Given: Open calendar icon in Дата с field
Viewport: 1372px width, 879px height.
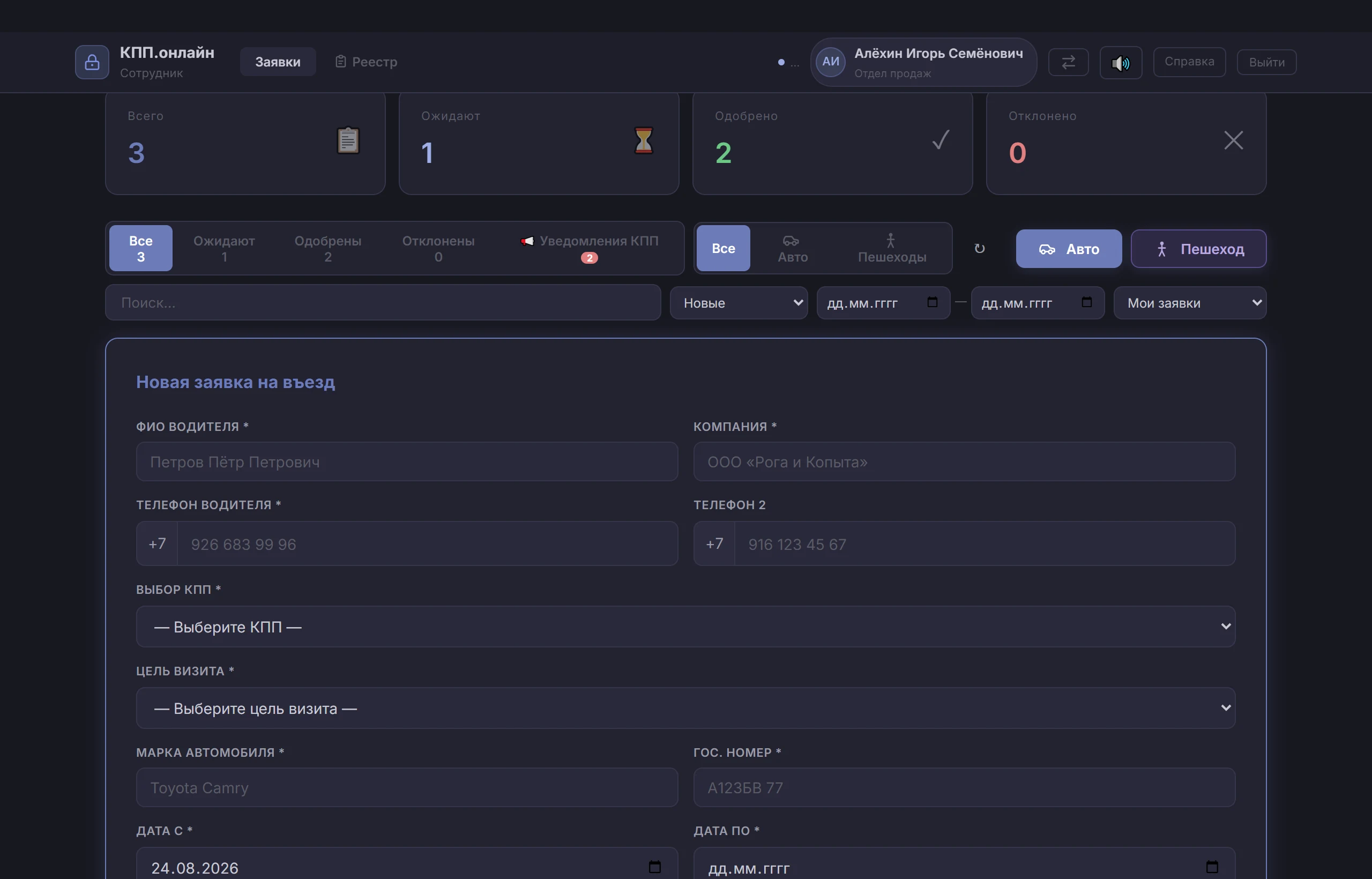Looking at the screenshot, I should click(x=654, y=867).
